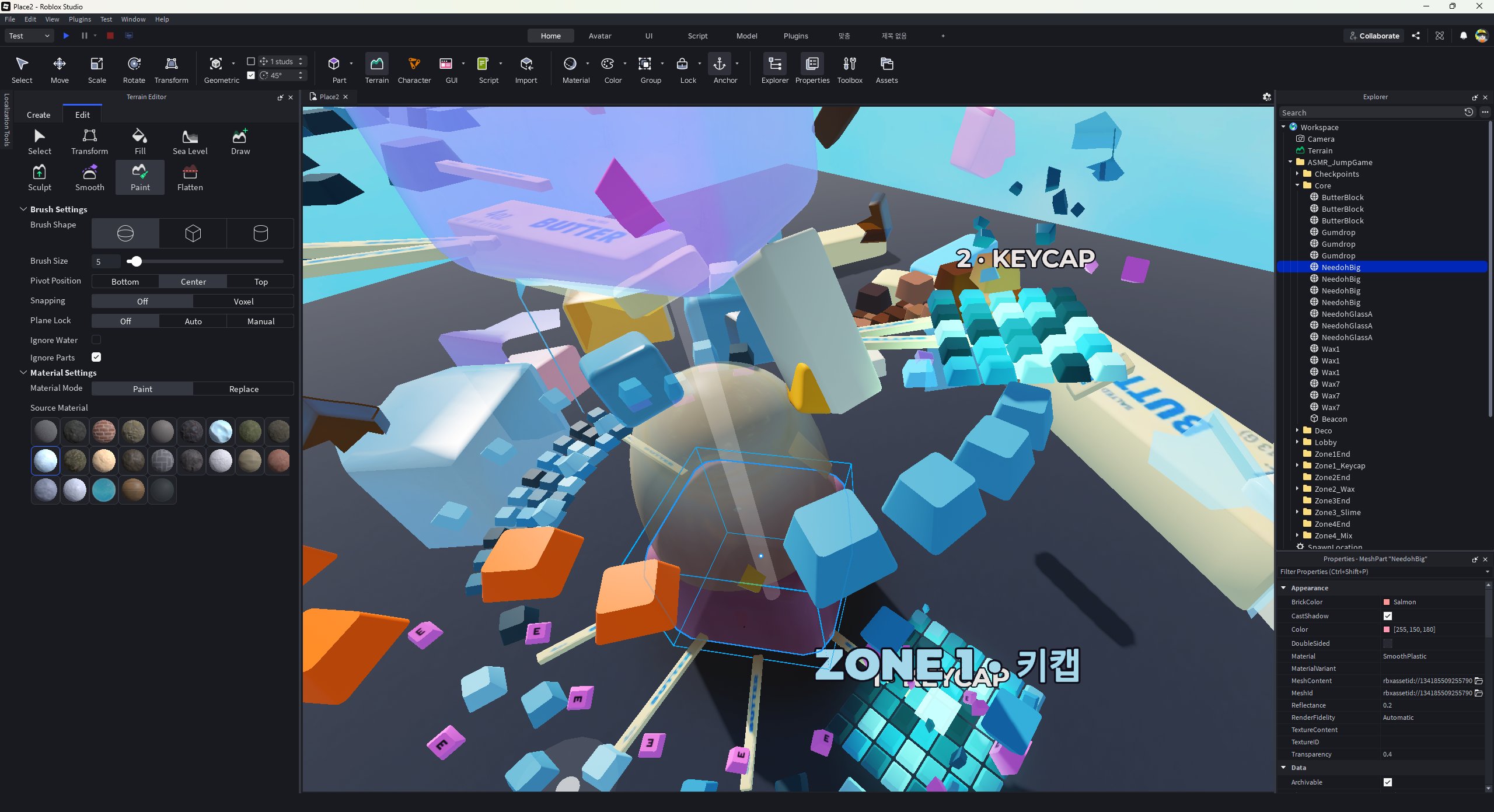Enable Ignore Water checkbox
Image resolution: width=1494 pixels, height=812 pixels.
pyautogui.click(x=96, y=339)
